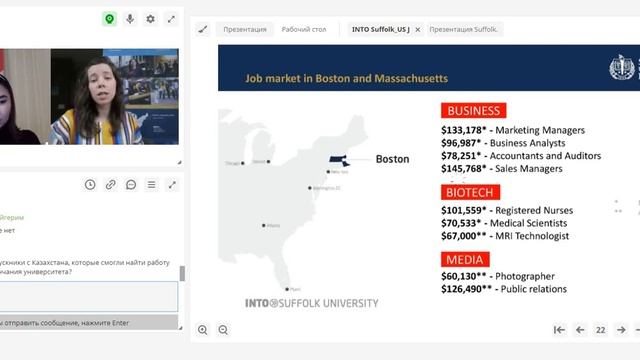Viewport: 640px width, 360px height.
Task: Click '$126,490** - Public relations' line
Action: point(504,289)
